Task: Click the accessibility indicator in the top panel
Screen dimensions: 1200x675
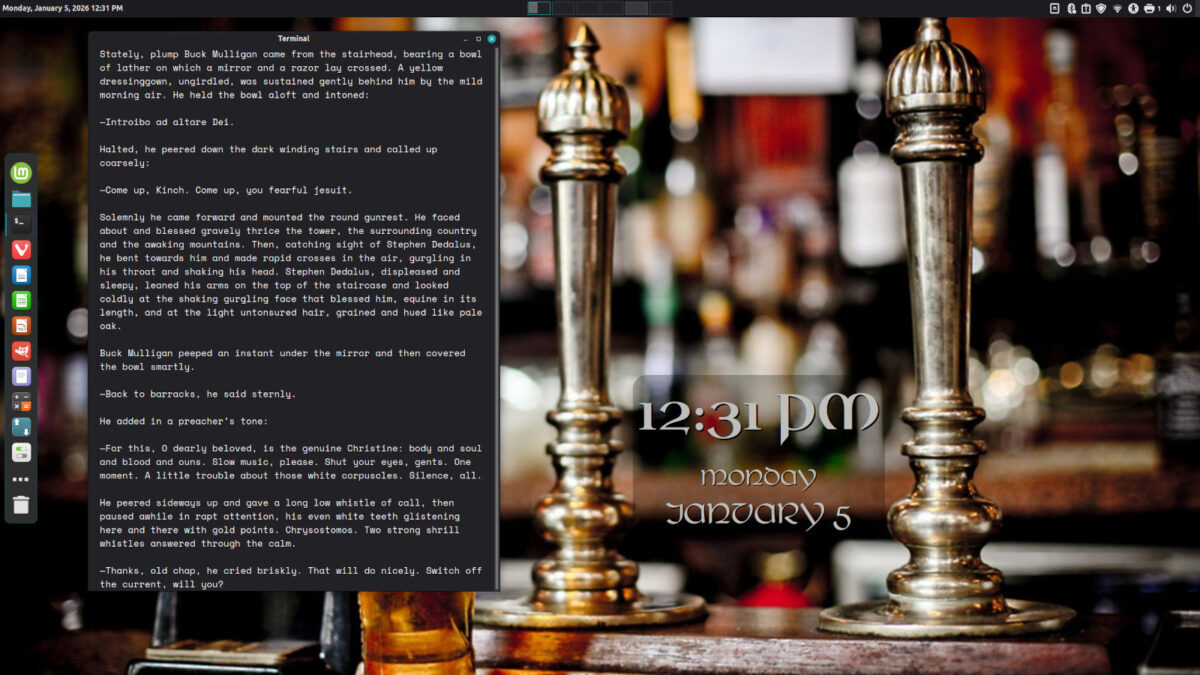Action: click(x=1133, y=8)
